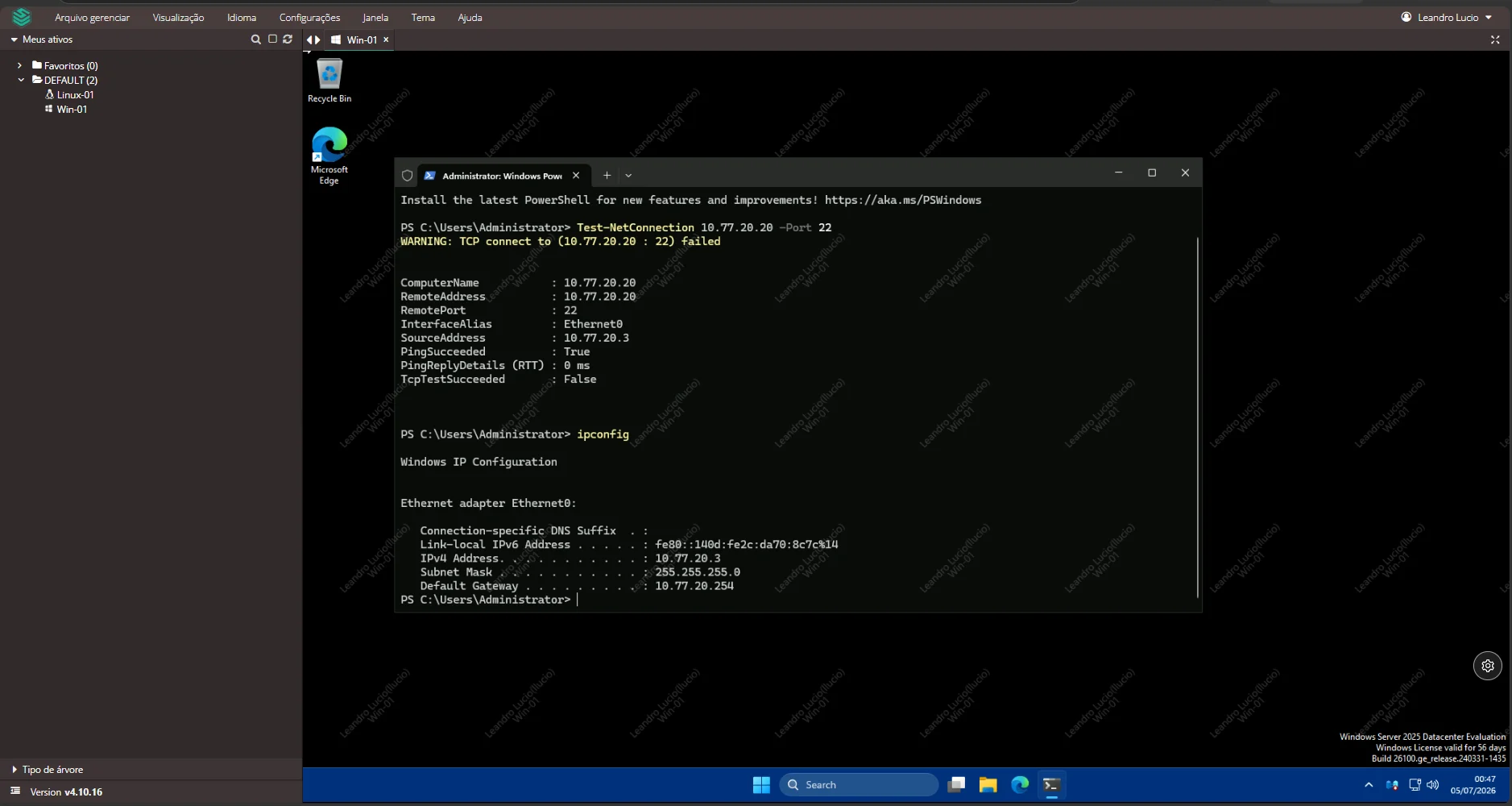Open the Idioma menu
The image size is (1512, 806).
pos(242,17)
